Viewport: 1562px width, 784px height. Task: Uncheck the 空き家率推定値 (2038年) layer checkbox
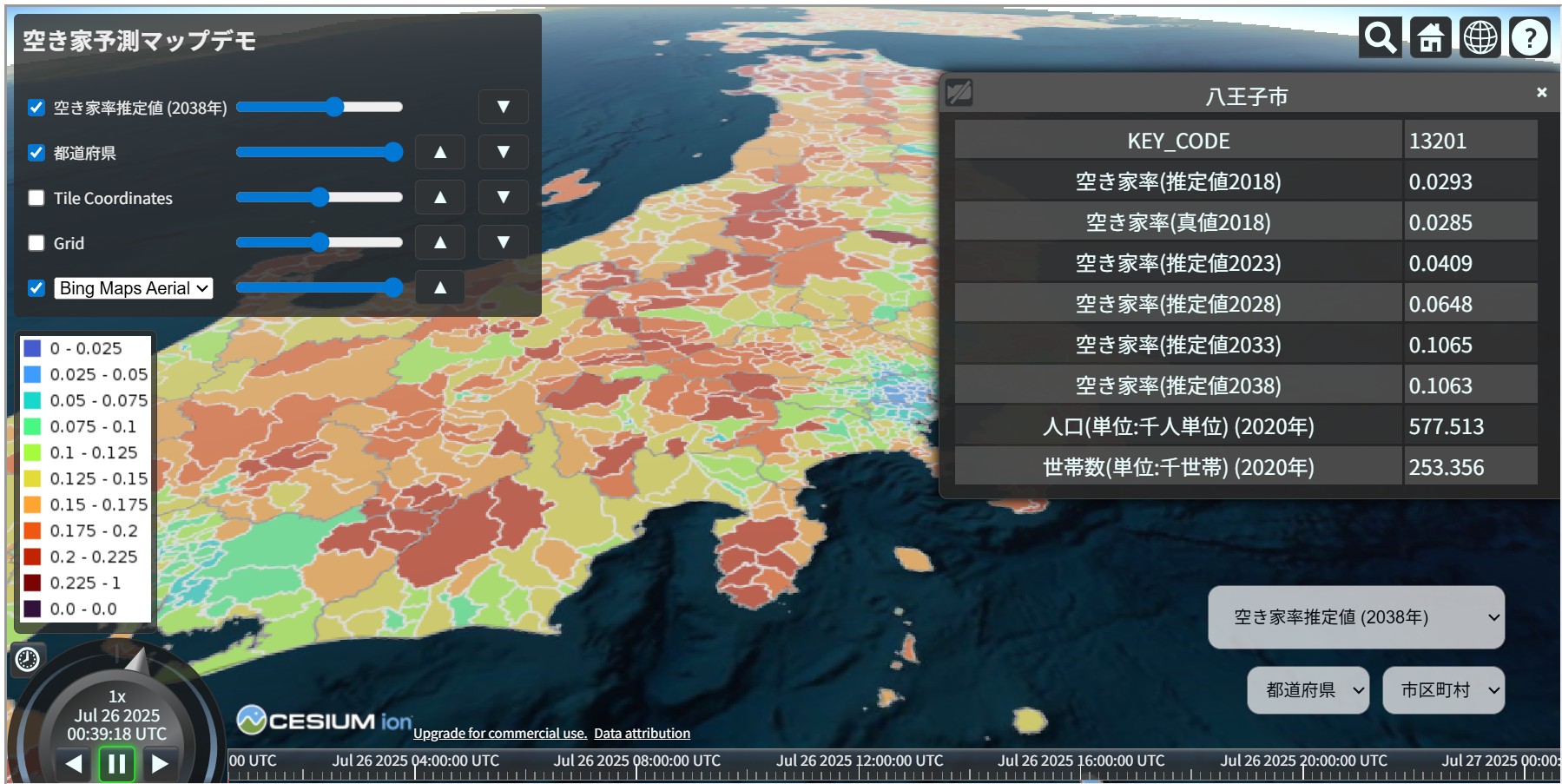(x=36, y=108)
